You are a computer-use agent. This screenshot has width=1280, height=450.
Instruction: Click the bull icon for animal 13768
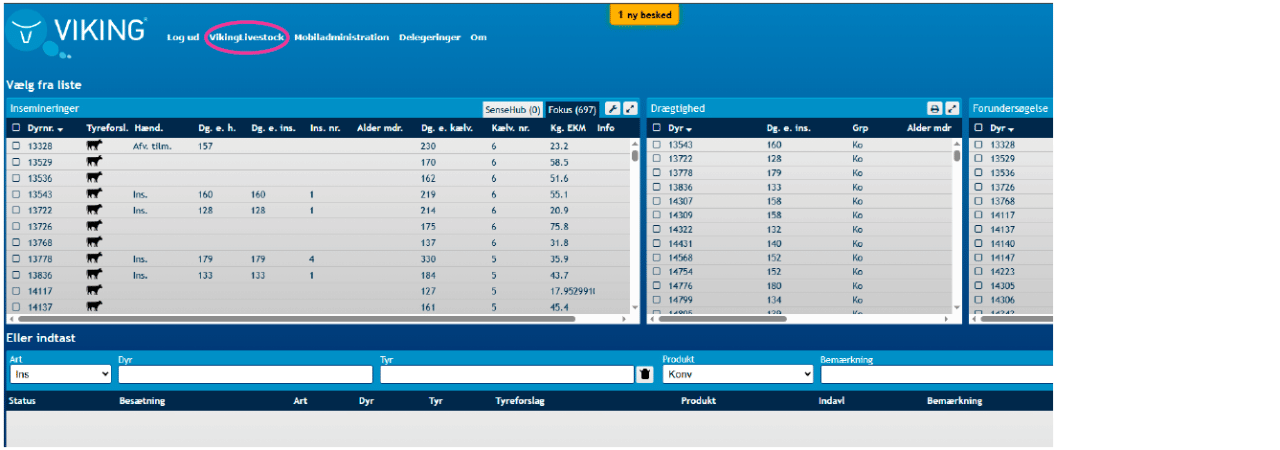click(x=95, y=242)
